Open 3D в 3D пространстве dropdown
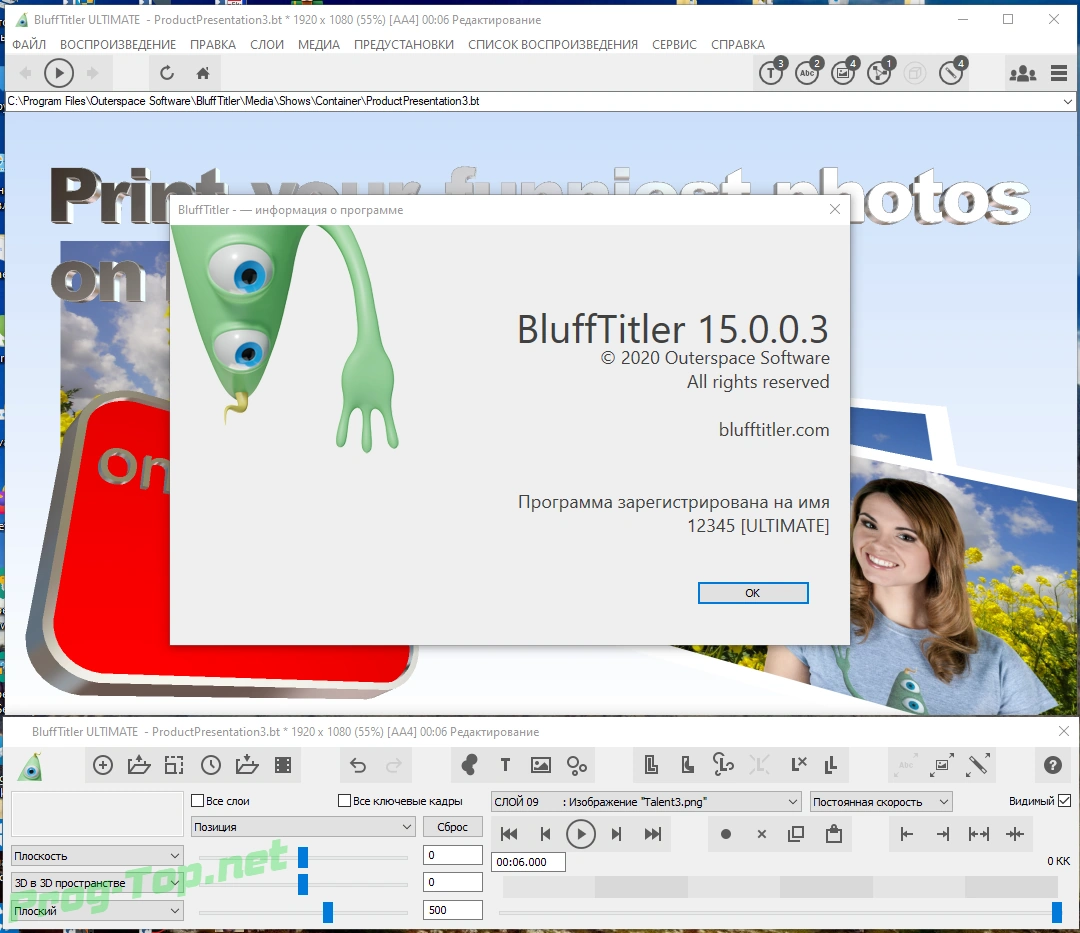The height and width of the screenshot is (933, 1080). pos(97,883)
